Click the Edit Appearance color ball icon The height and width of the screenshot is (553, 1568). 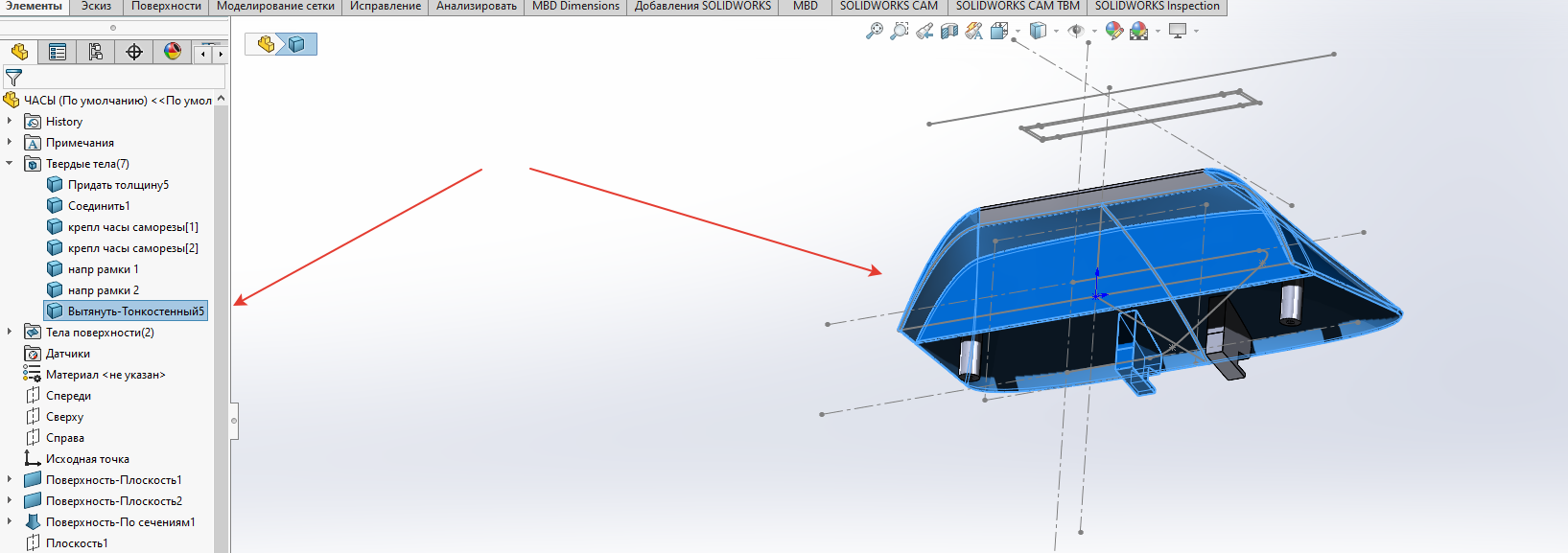pyautogui.click(x=1113, y=31)
